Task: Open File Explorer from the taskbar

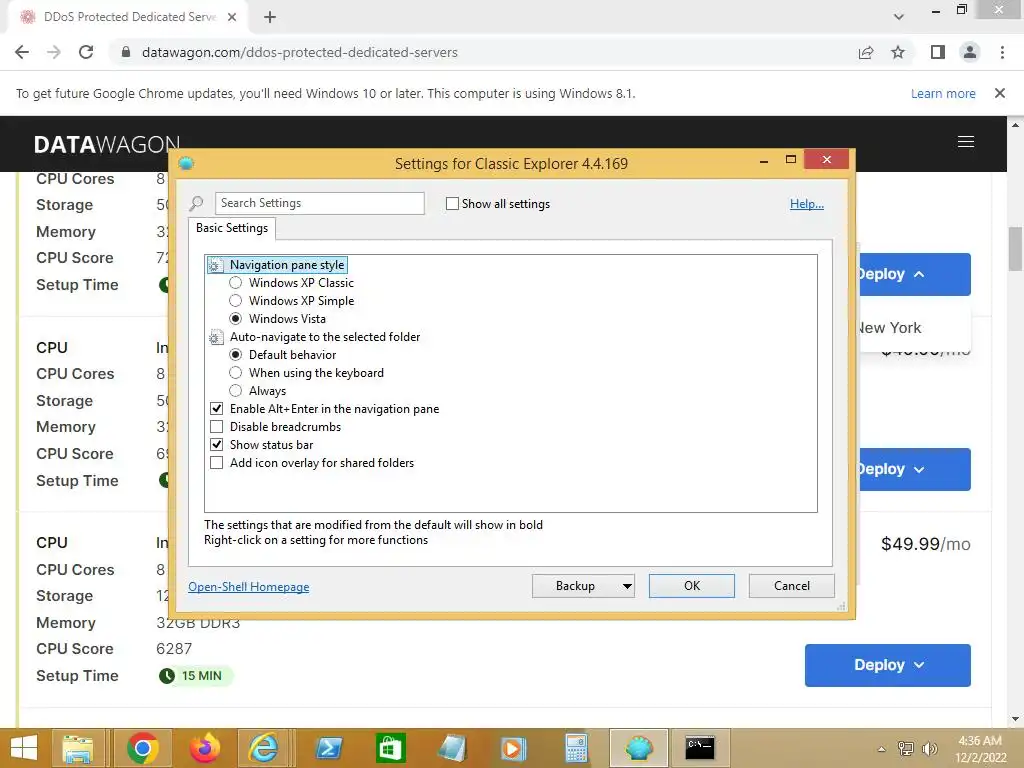Action: 77,748
